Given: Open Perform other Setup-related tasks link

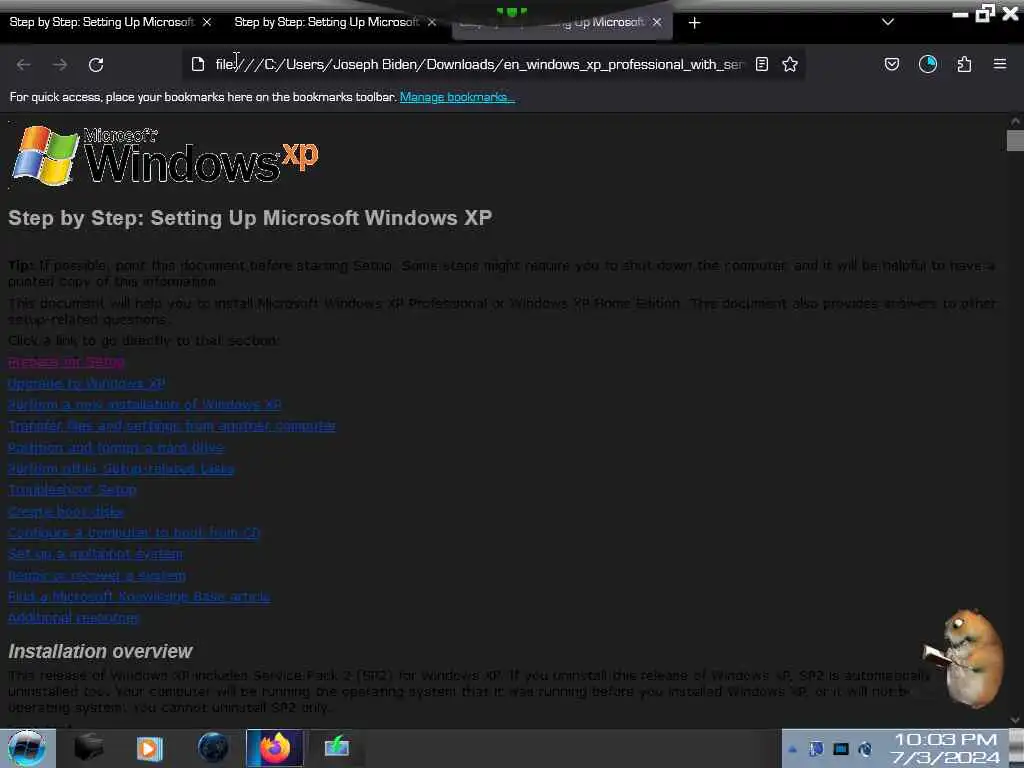Looking at the screenshot, I should click(121, 468).
